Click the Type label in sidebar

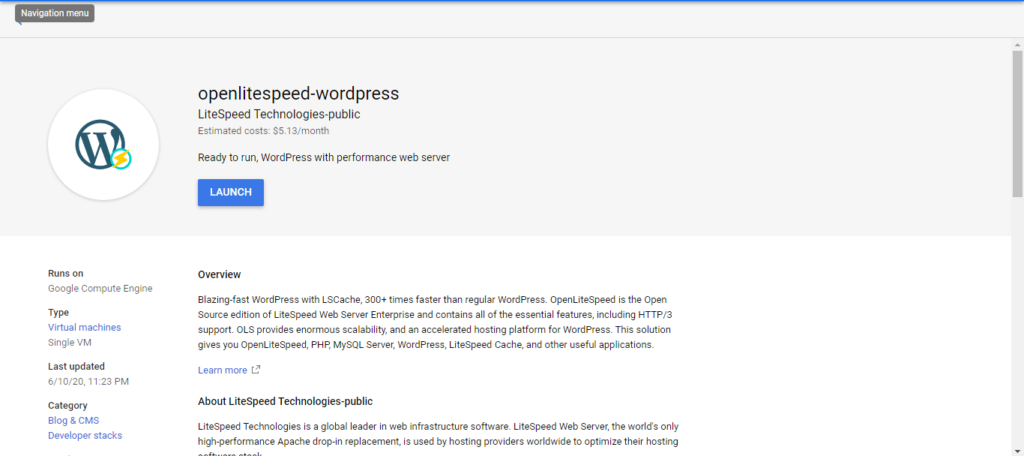(59, 312)
